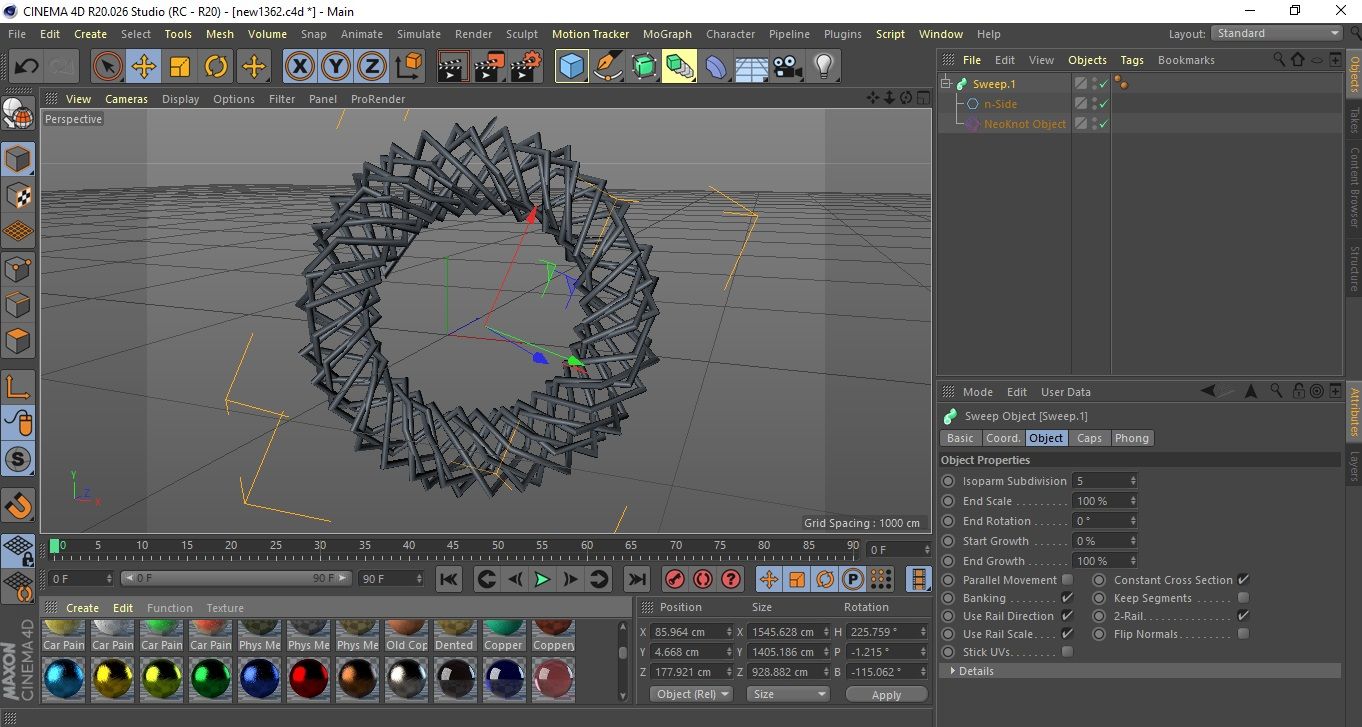Open Edit Render Settings icon

coord(526,67)
